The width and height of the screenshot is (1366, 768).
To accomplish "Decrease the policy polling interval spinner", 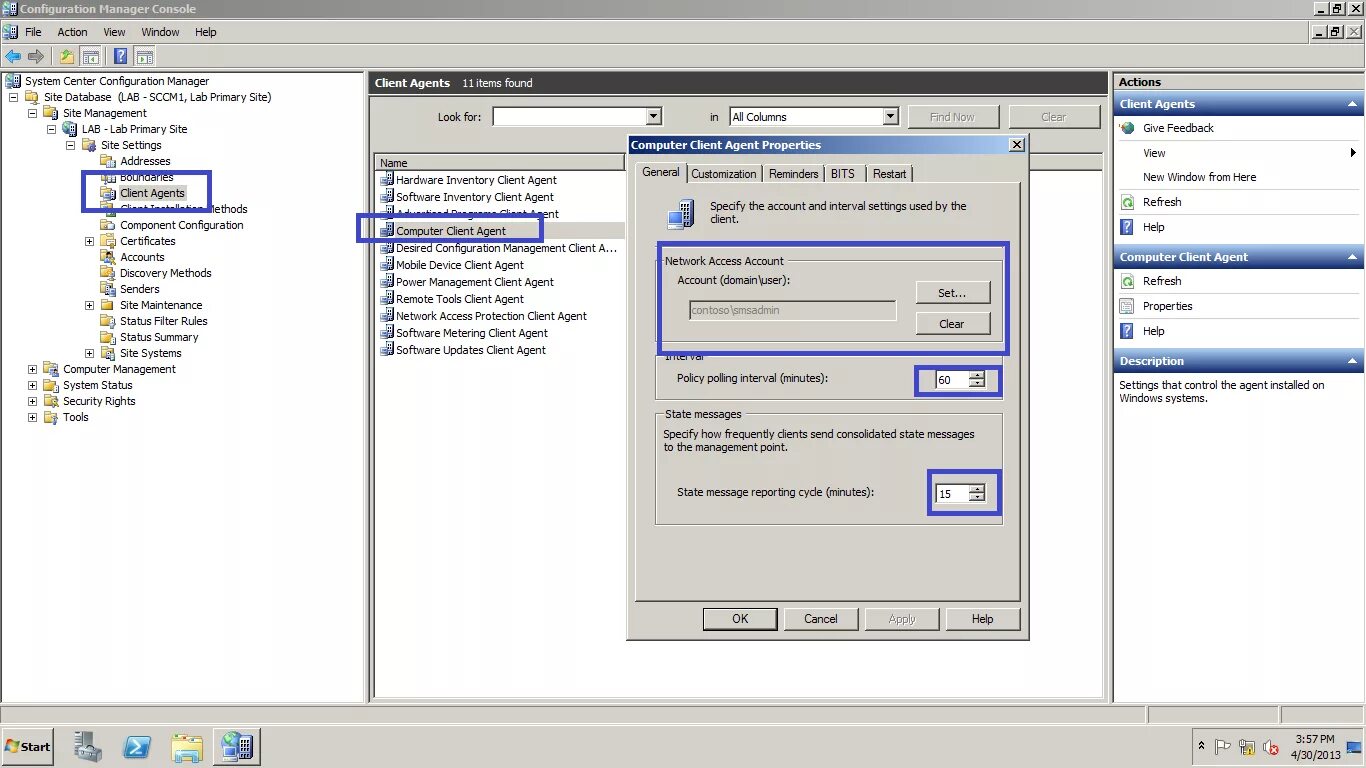I will point(977,384).
